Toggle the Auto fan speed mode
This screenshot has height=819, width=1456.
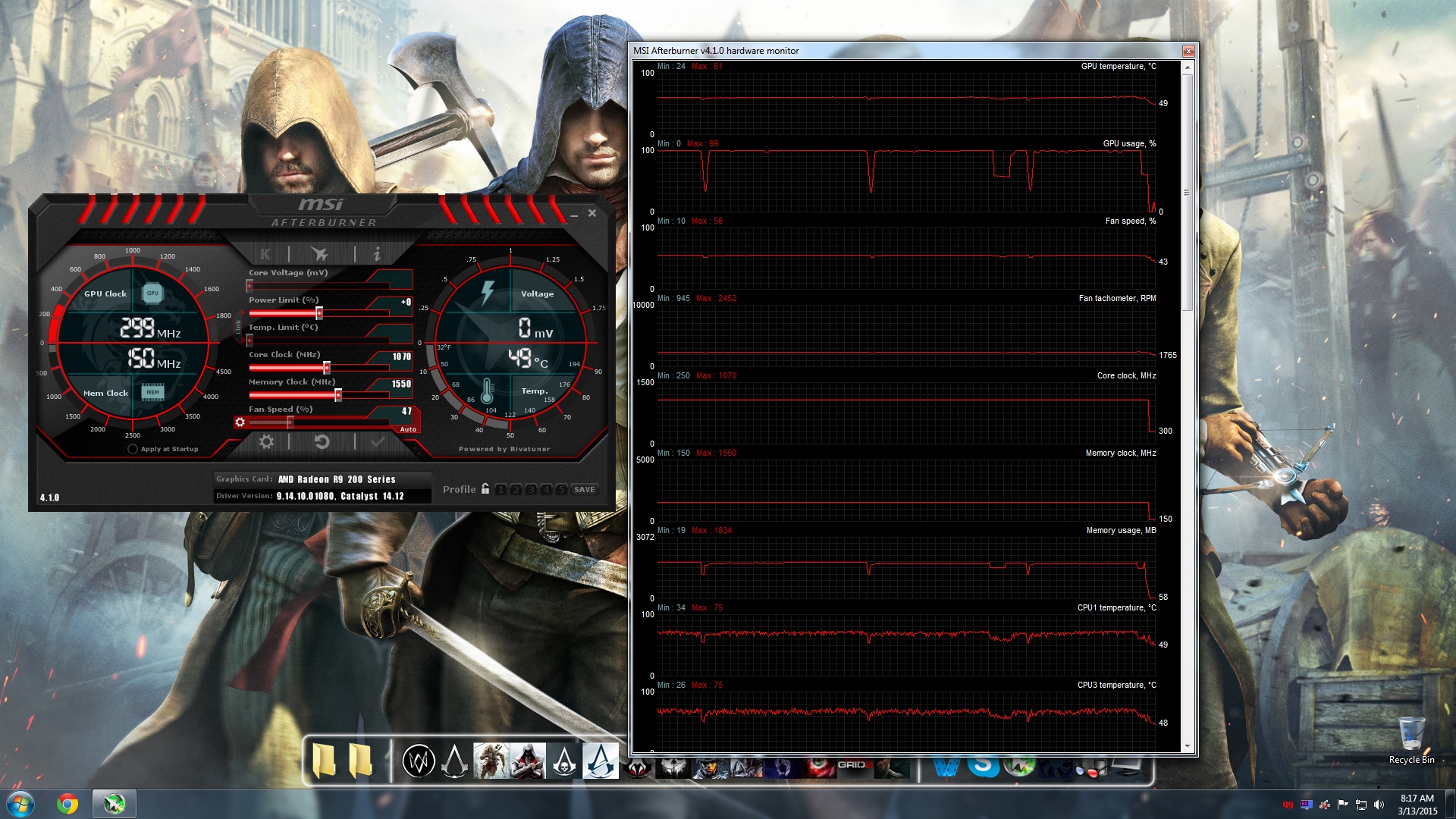pos(408,429)
